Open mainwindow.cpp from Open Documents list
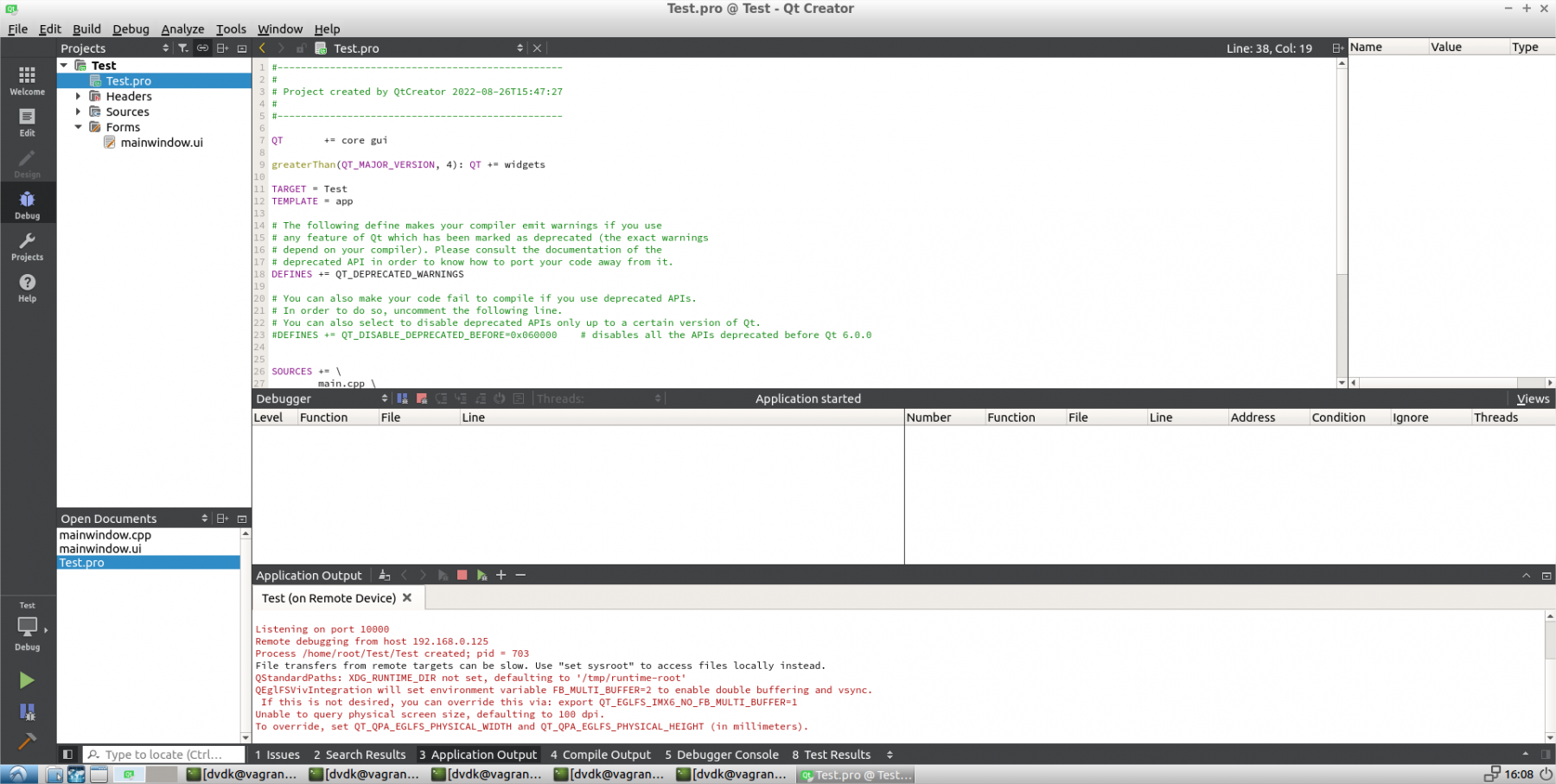 coord(105,535)
